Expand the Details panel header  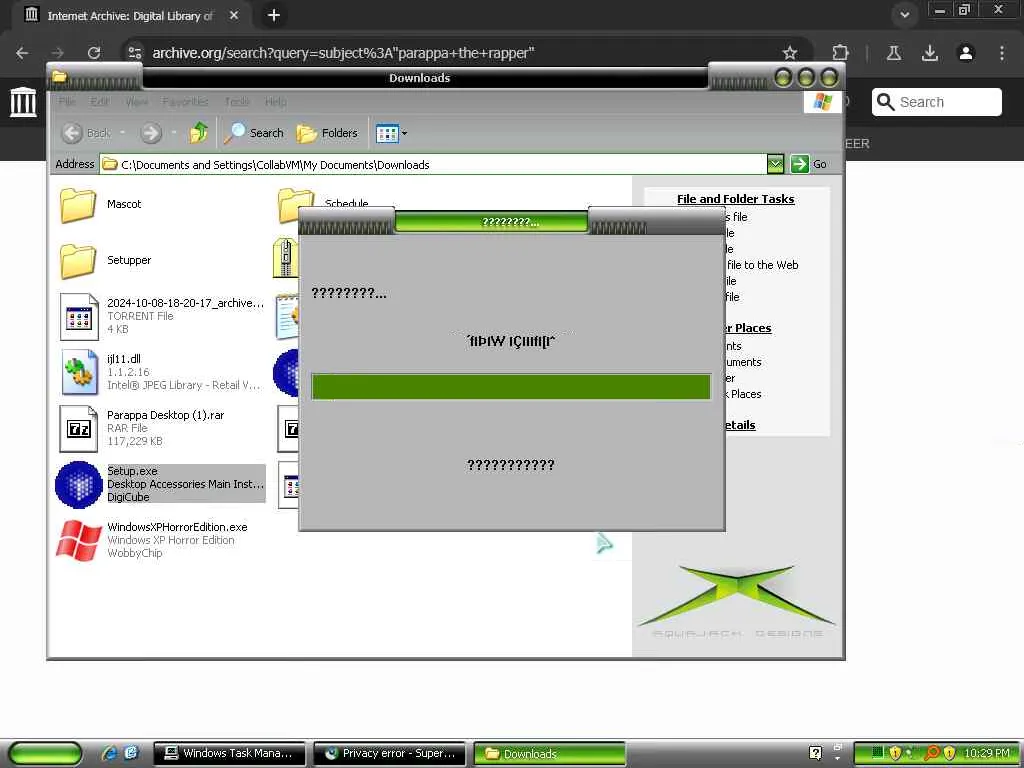(740, 424)
